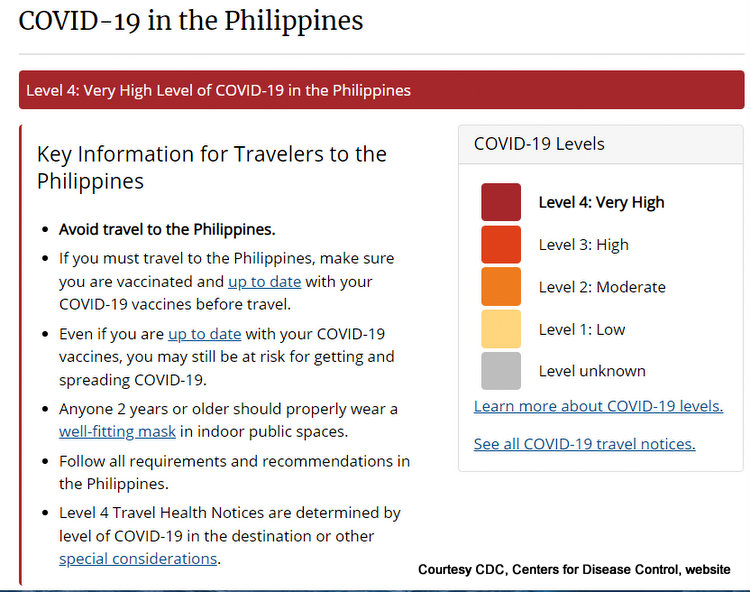Screen dimensions: 750x592
Task: Click the red Level 4 alert banner
Action: click(382, 90)
